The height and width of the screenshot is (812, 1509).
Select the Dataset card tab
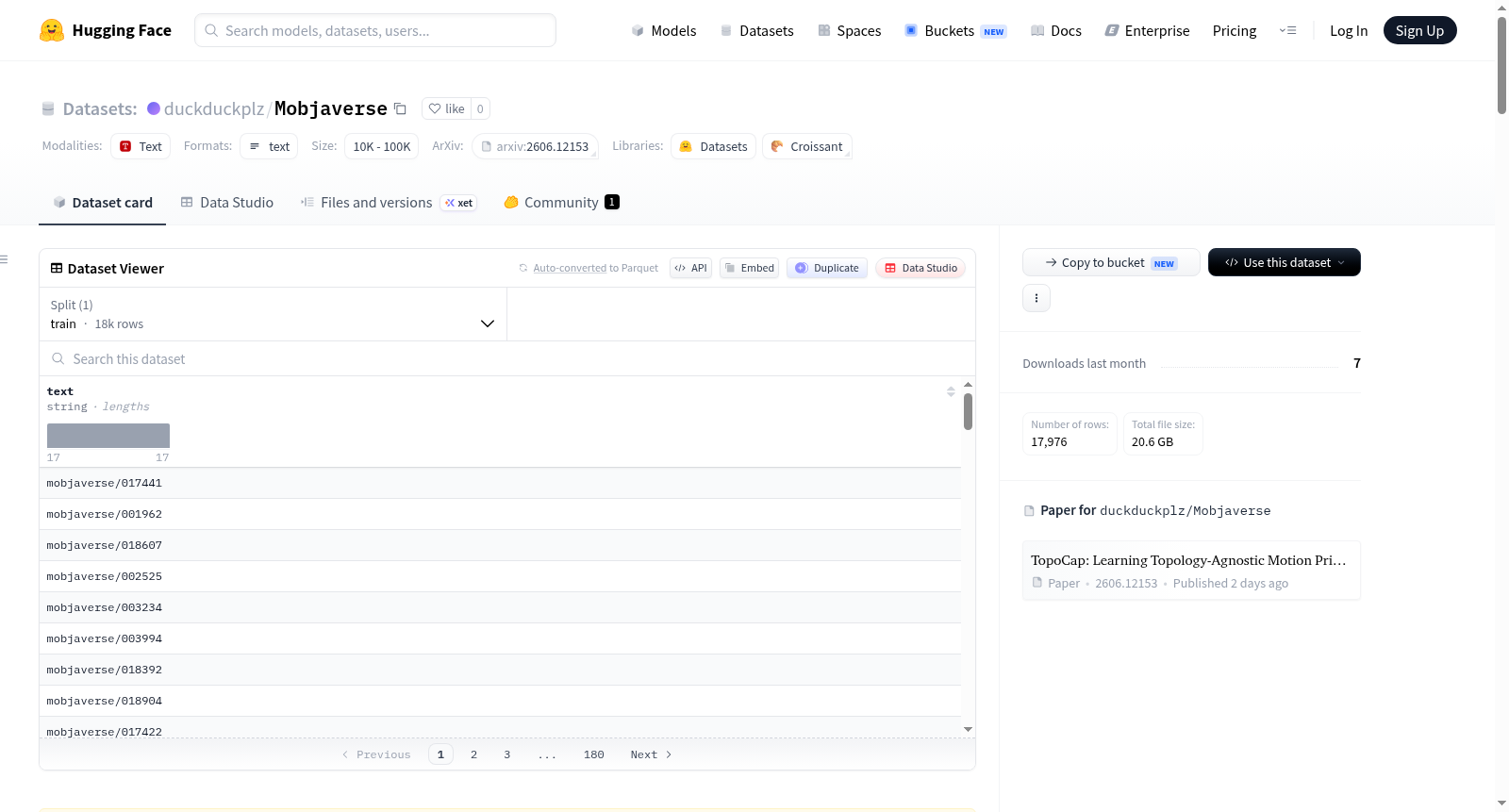[103, 203]
